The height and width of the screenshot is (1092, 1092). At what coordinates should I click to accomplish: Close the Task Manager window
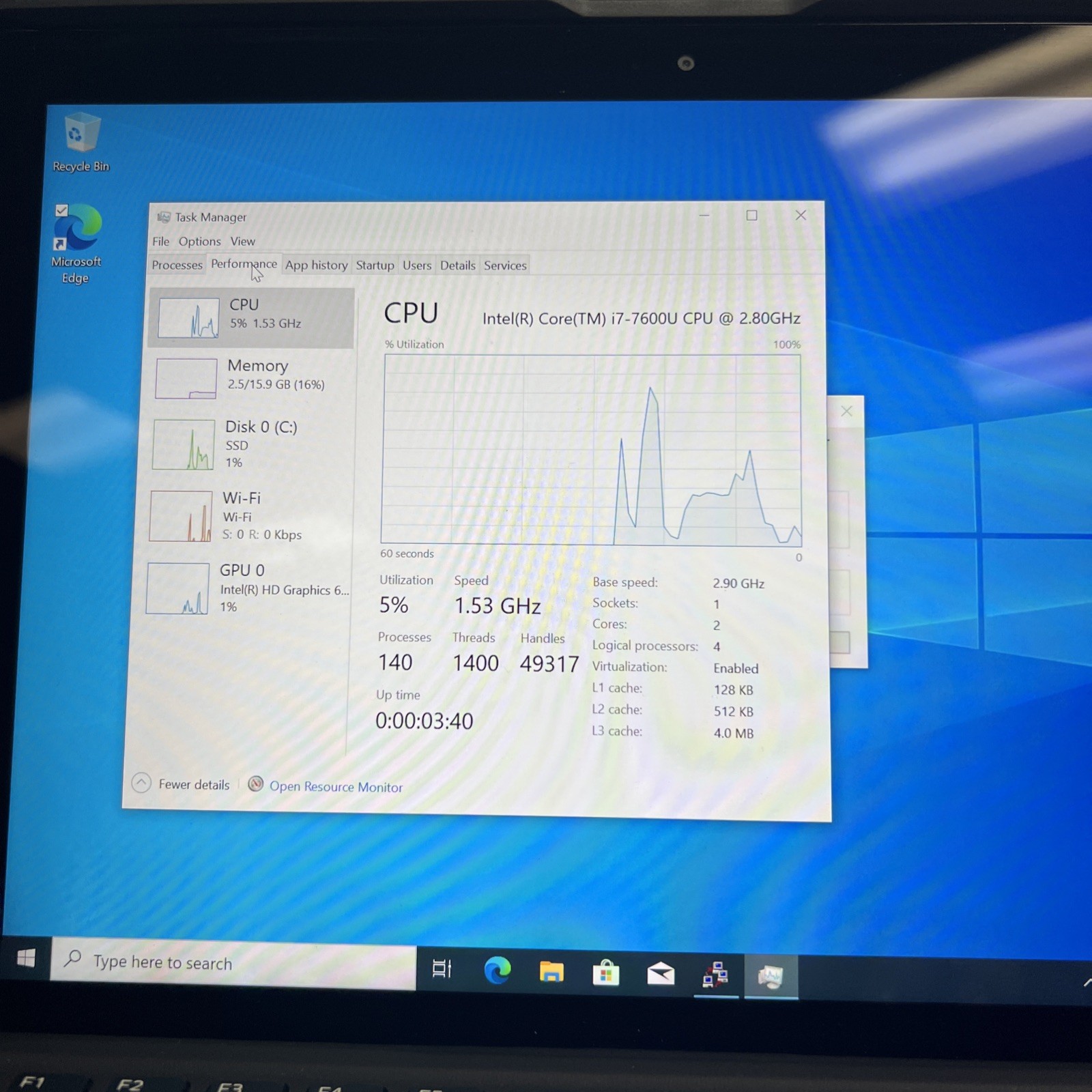click(801, 215)
